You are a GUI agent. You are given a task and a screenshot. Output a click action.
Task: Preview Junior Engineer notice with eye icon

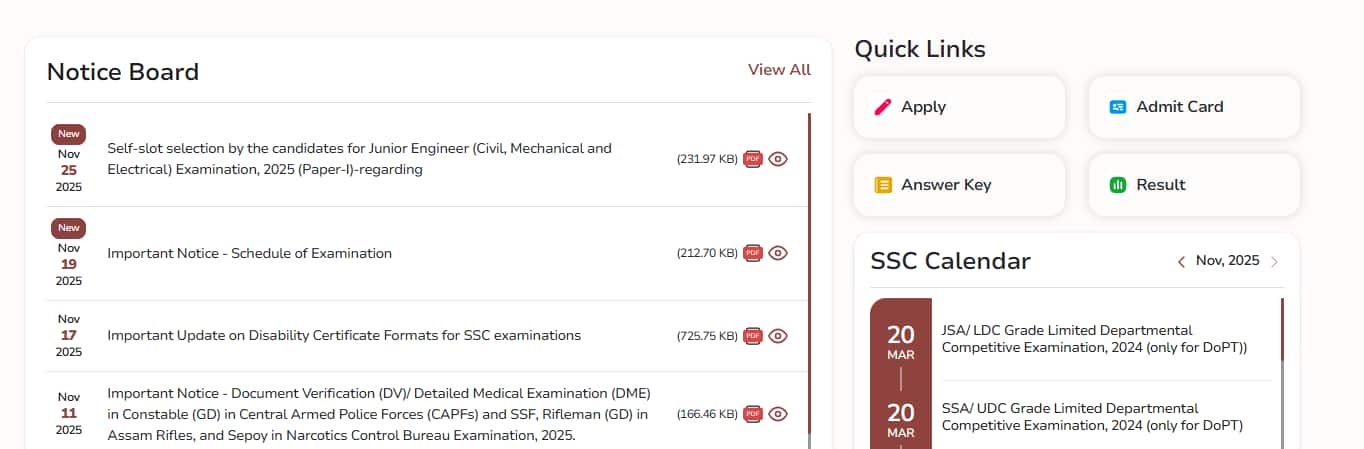tap(778, 158)
